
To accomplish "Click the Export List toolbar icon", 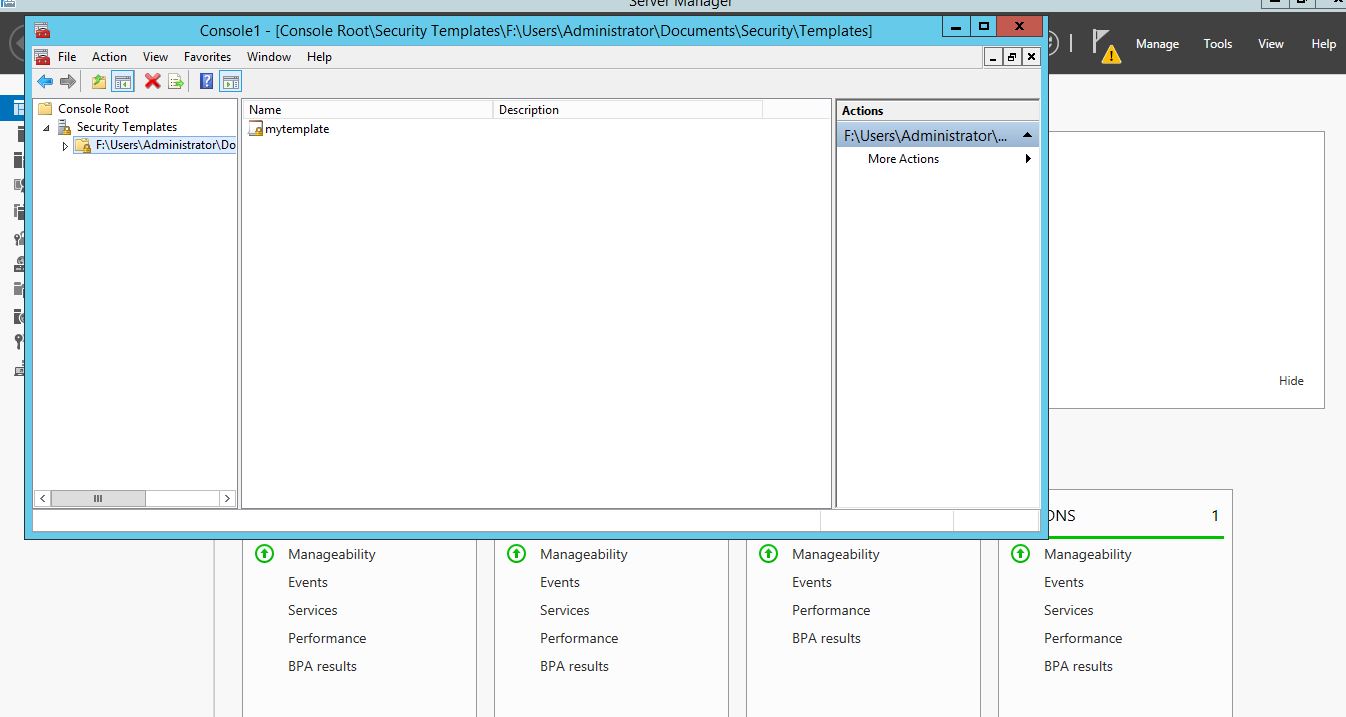I will pos(176,82).
